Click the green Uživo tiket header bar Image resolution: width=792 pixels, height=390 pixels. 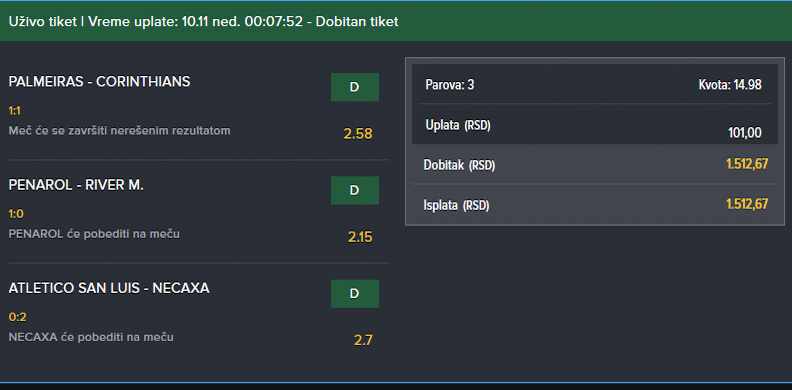point(396,21)
